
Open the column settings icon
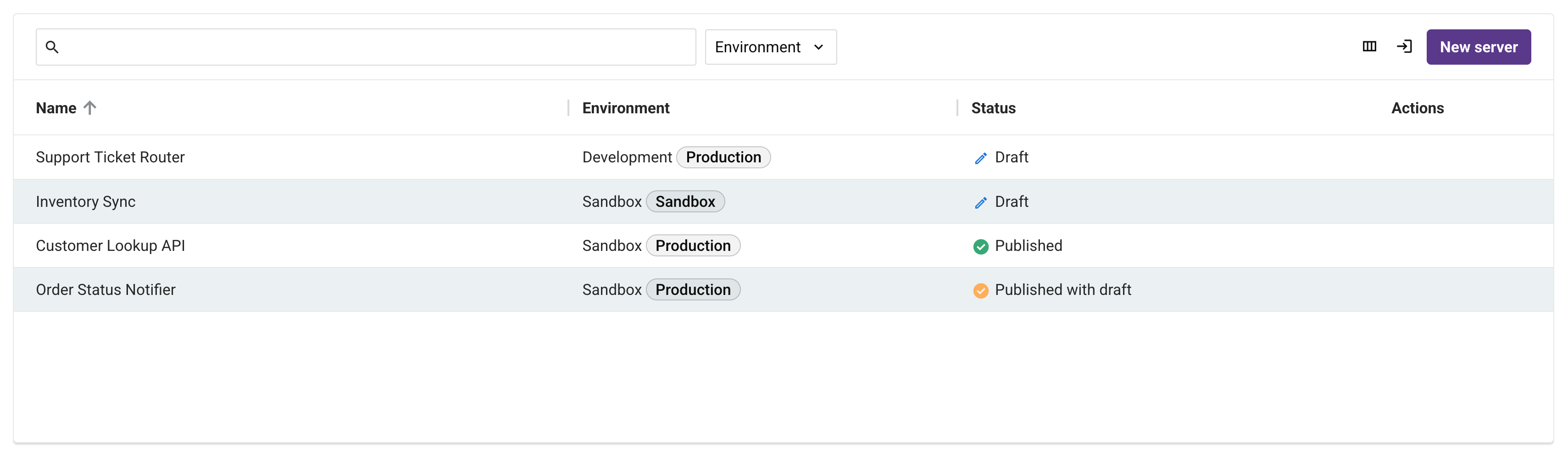tap(1369, 47)
